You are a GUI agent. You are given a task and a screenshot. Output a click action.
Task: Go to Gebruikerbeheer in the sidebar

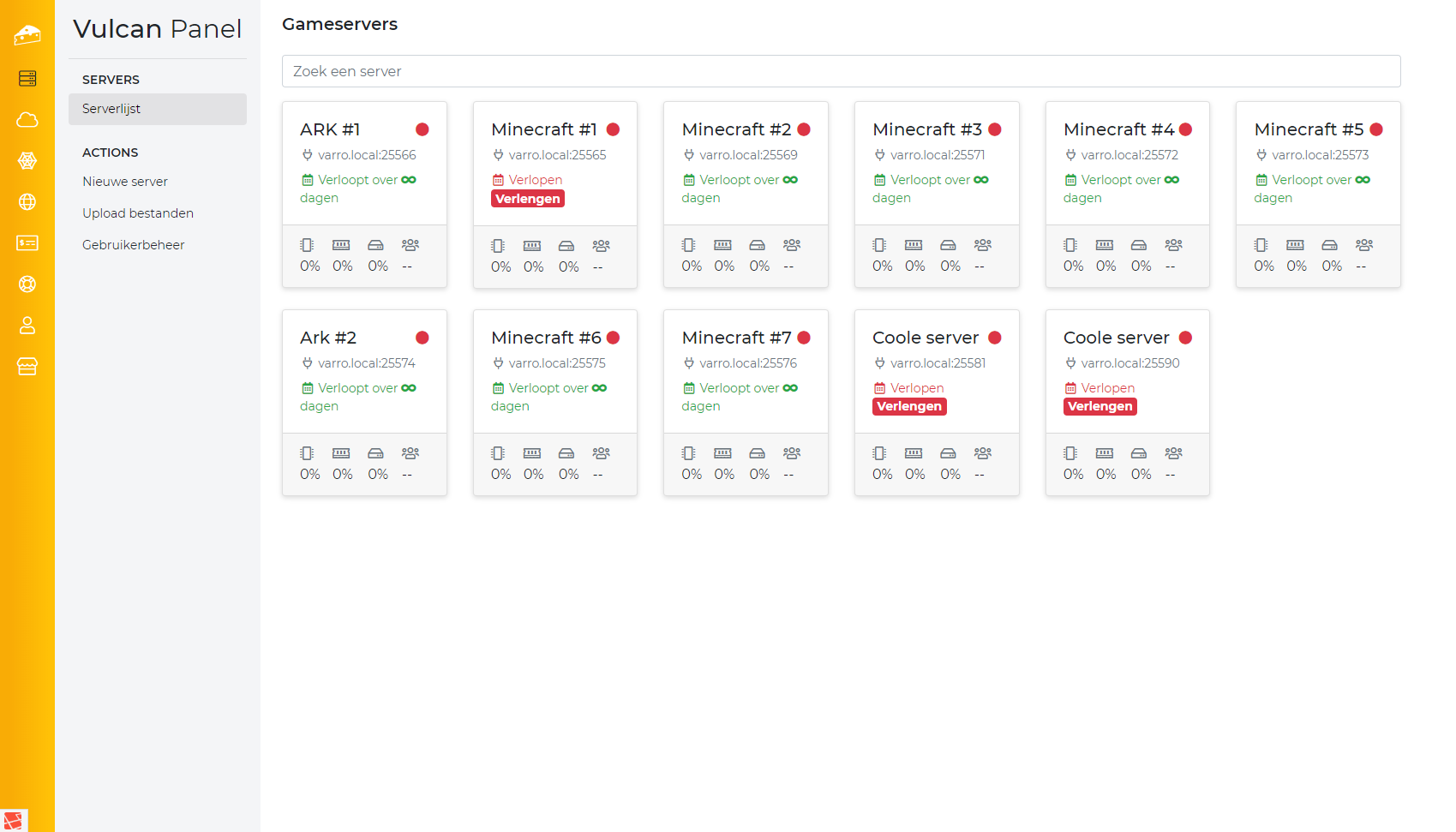point(134,245)
